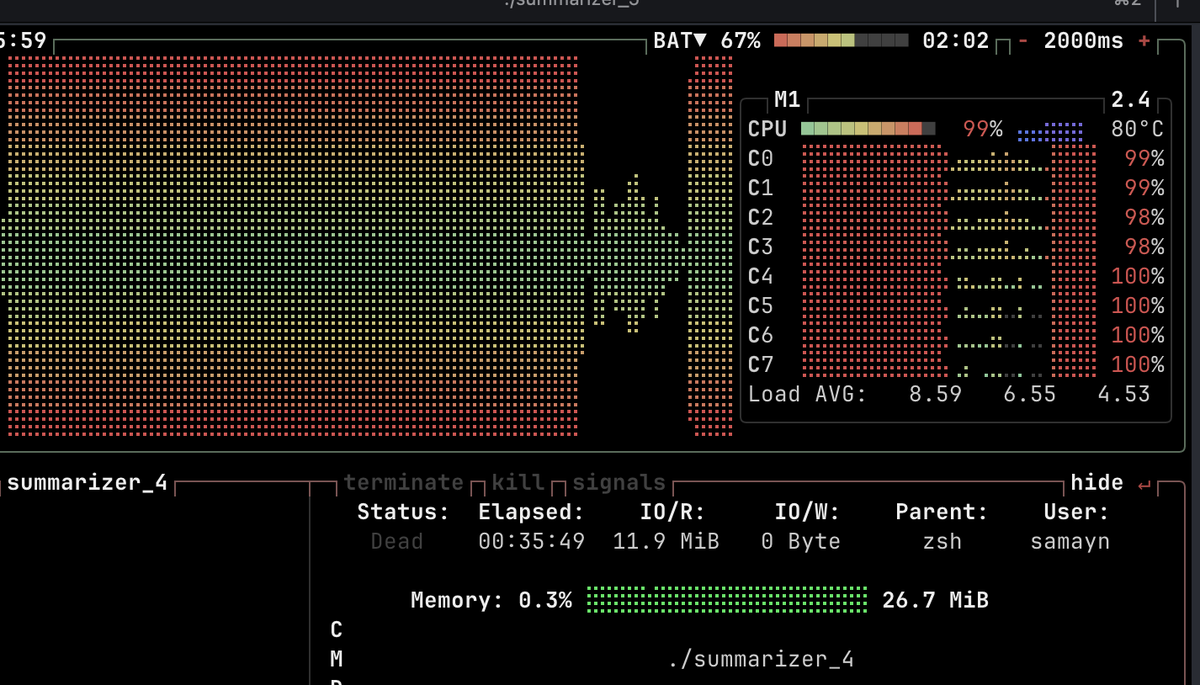
Task: Click the blue temperature mini graph
Action: click(1050, 131)
